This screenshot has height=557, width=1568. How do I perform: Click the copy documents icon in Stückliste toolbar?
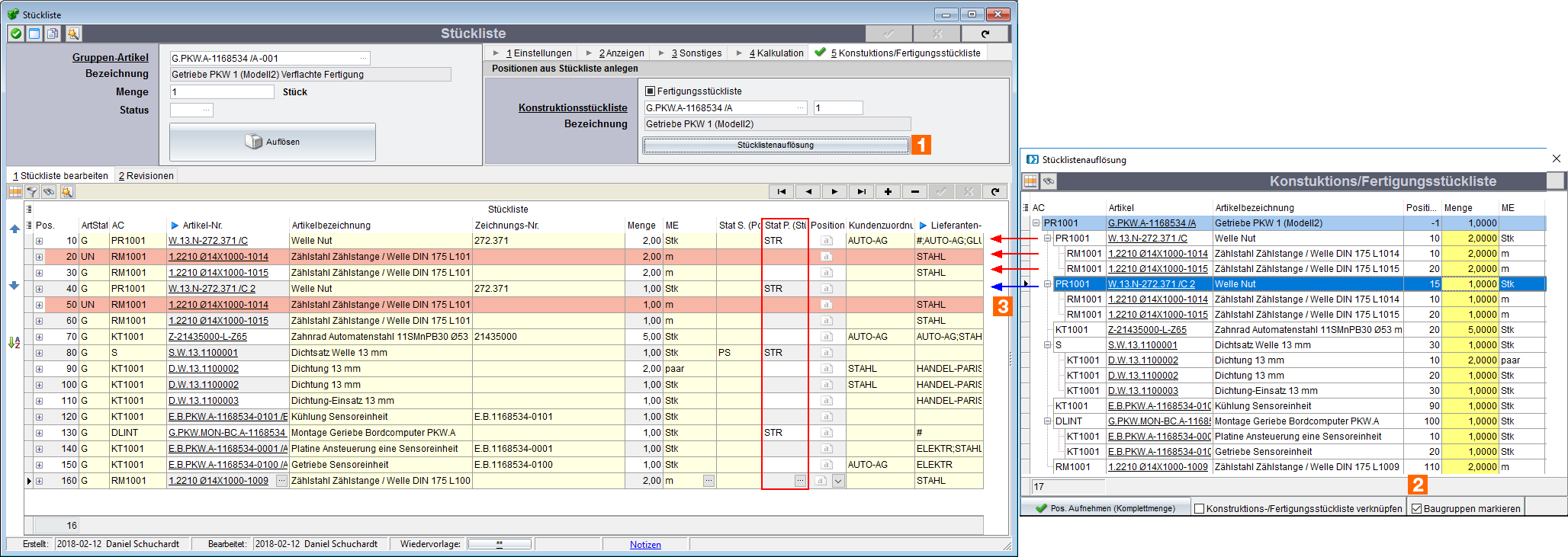tap(53, 34)
